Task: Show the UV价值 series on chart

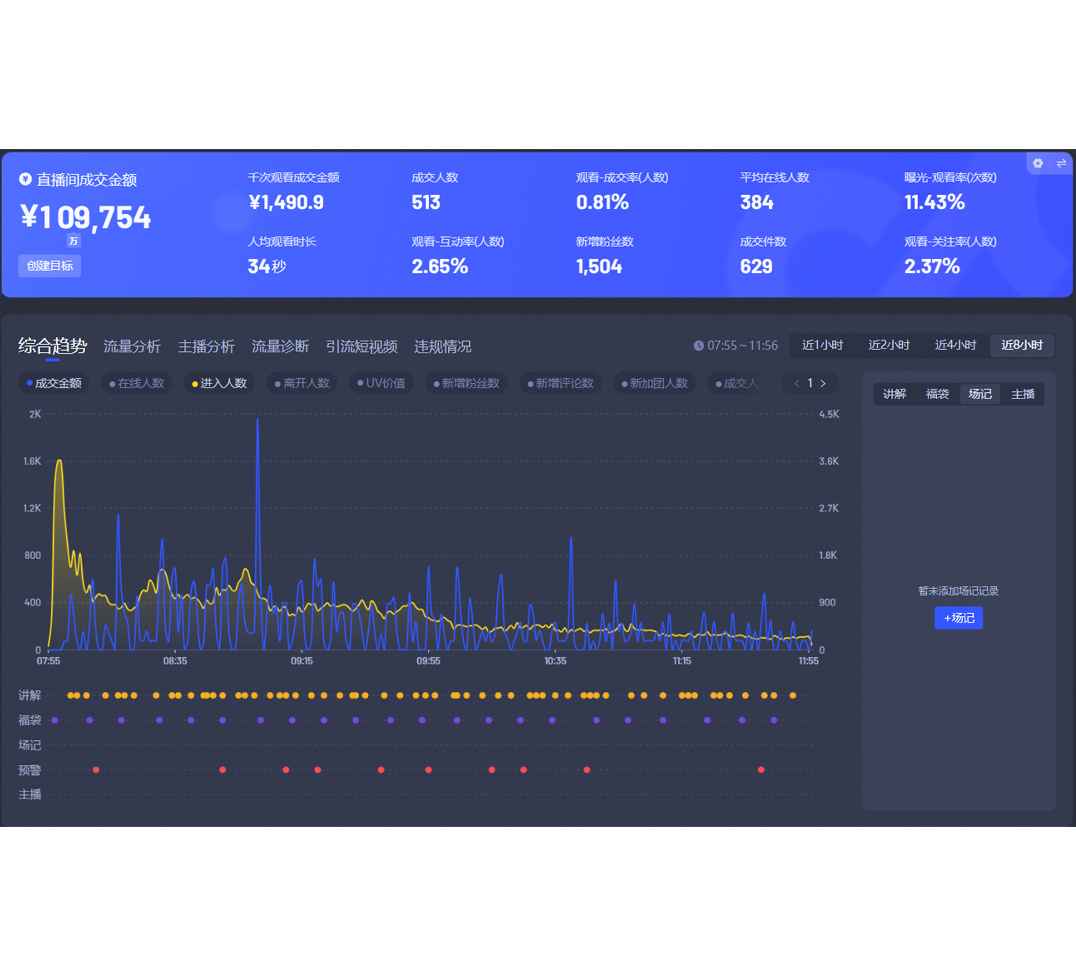Action: coord(381,383)
